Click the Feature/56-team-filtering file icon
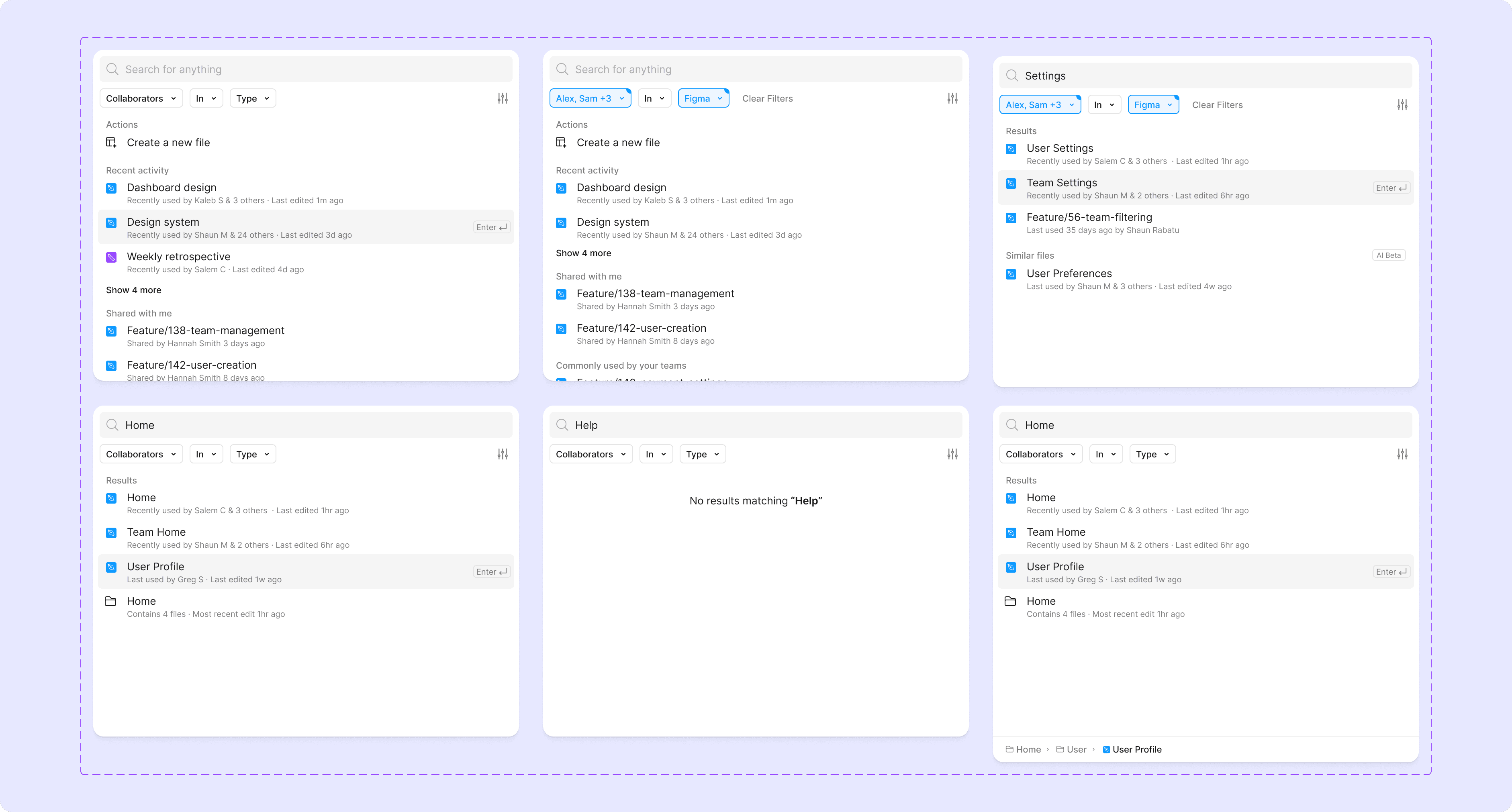1512x812 pixels. 1011,218
